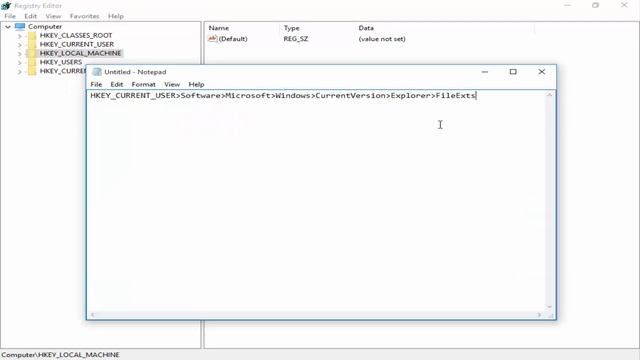Minimize the Notepad window

click(x=485, y=72)
